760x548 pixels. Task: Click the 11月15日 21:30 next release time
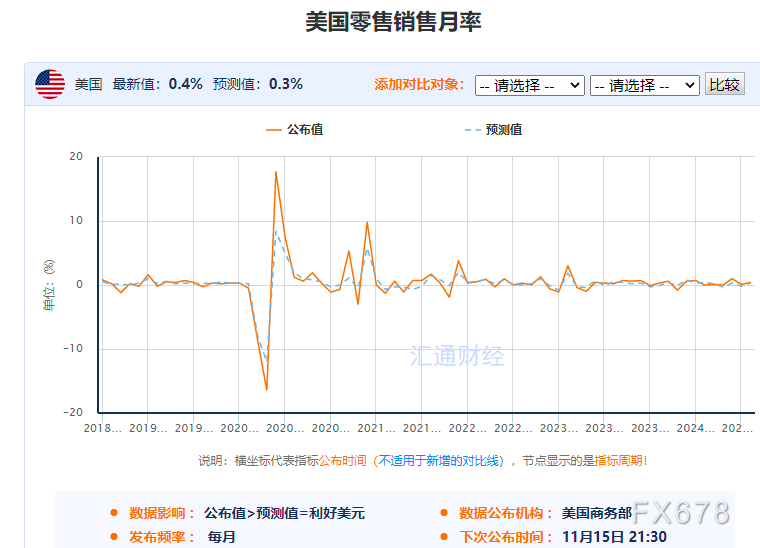pos(614,537)
